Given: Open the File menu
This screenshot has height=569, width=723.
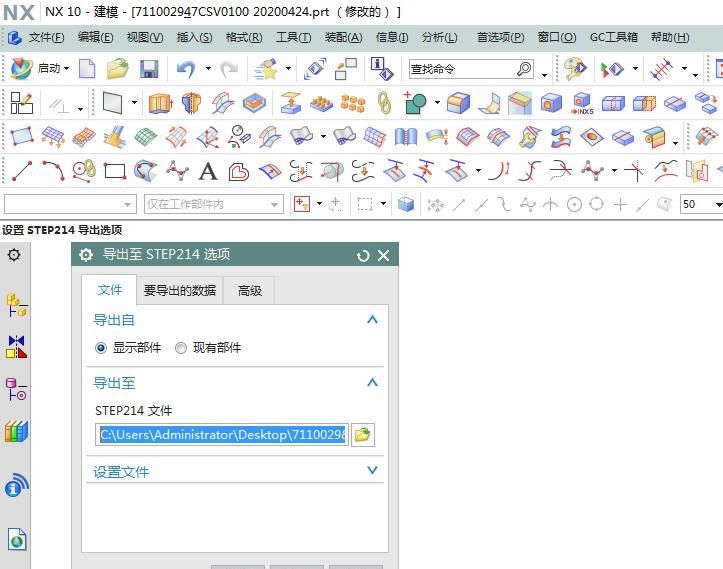Looking at the screenshot, I should click(46, 37).
